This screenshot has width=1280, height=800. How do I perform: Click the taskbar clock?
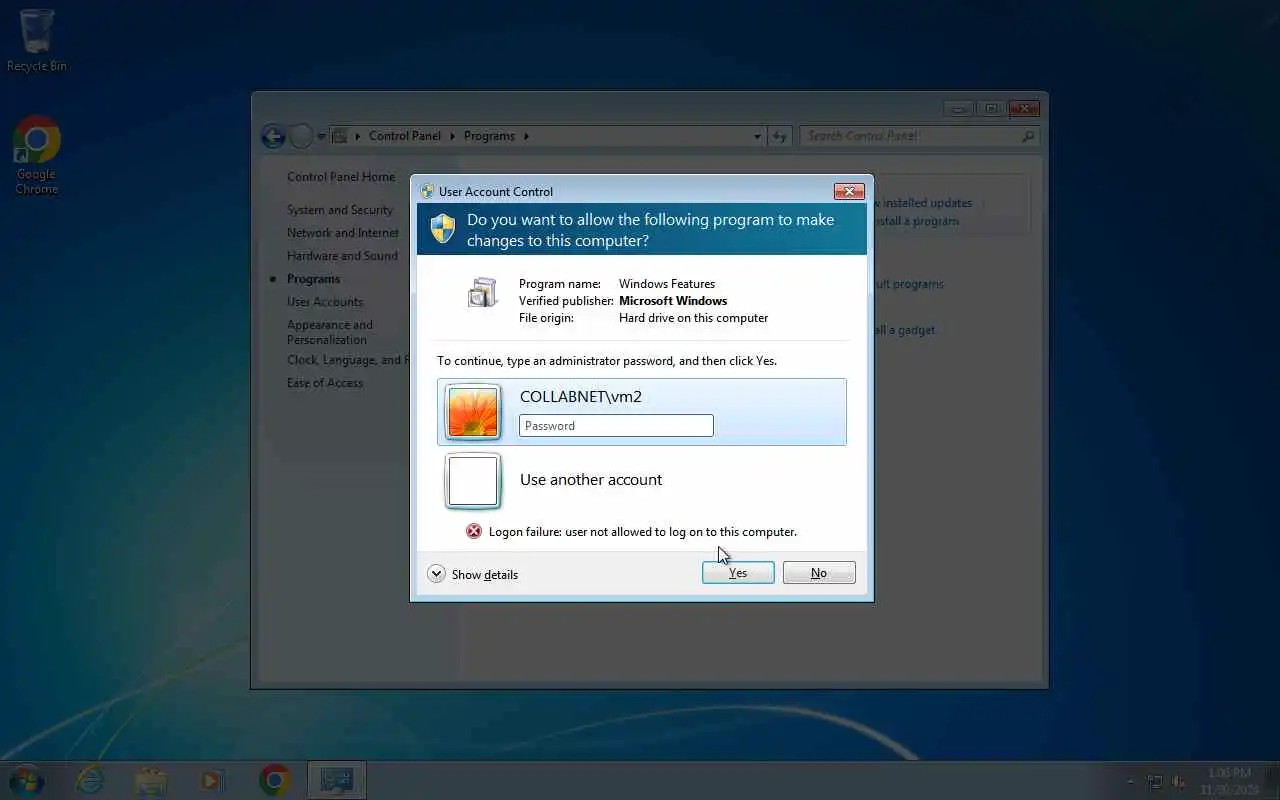coord(1229,781)
